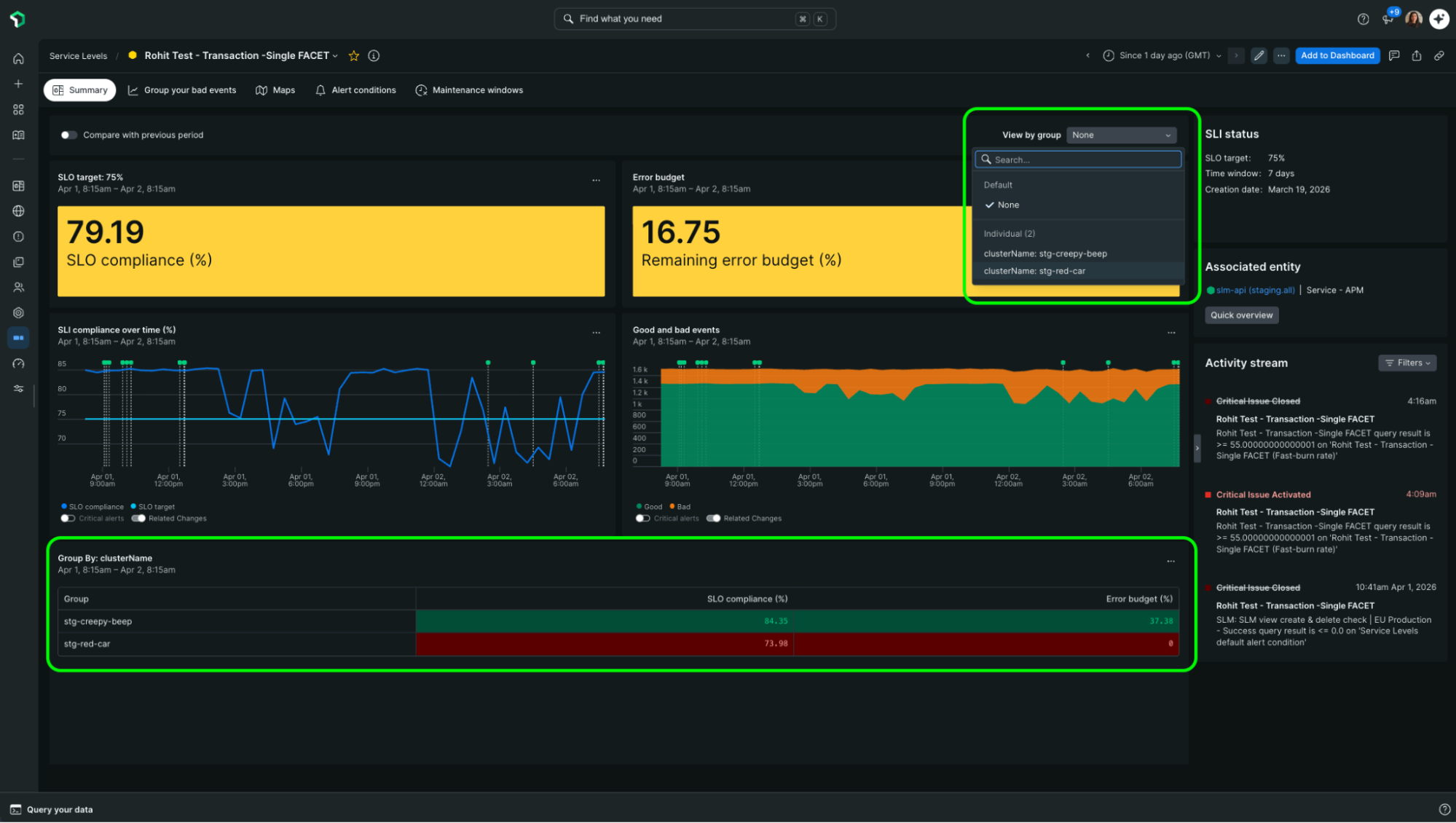Screen dimensions: 1456x823
Task: Open help question mark in top bar
Action: (x=1363, y=19)
